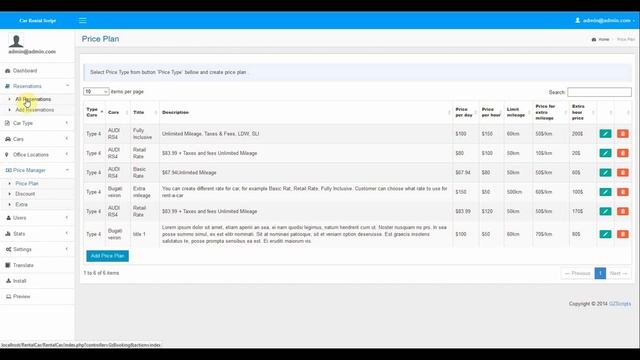The width and height of the screenshot is (640, 360).
Task: Click the Lorem ipsum description cell
Action: pos(306,234)
